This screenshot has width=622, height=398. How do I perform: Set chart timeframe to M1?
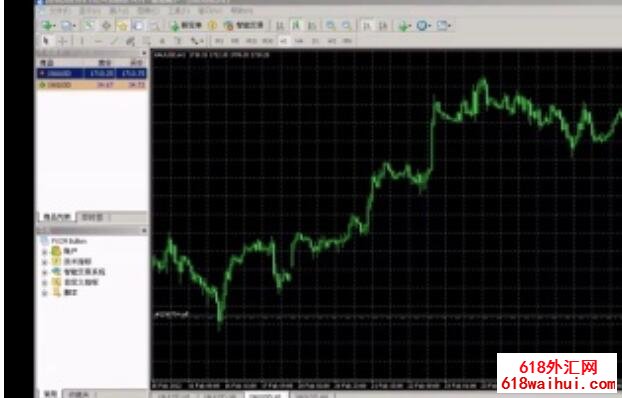click(x=219, y=41)
